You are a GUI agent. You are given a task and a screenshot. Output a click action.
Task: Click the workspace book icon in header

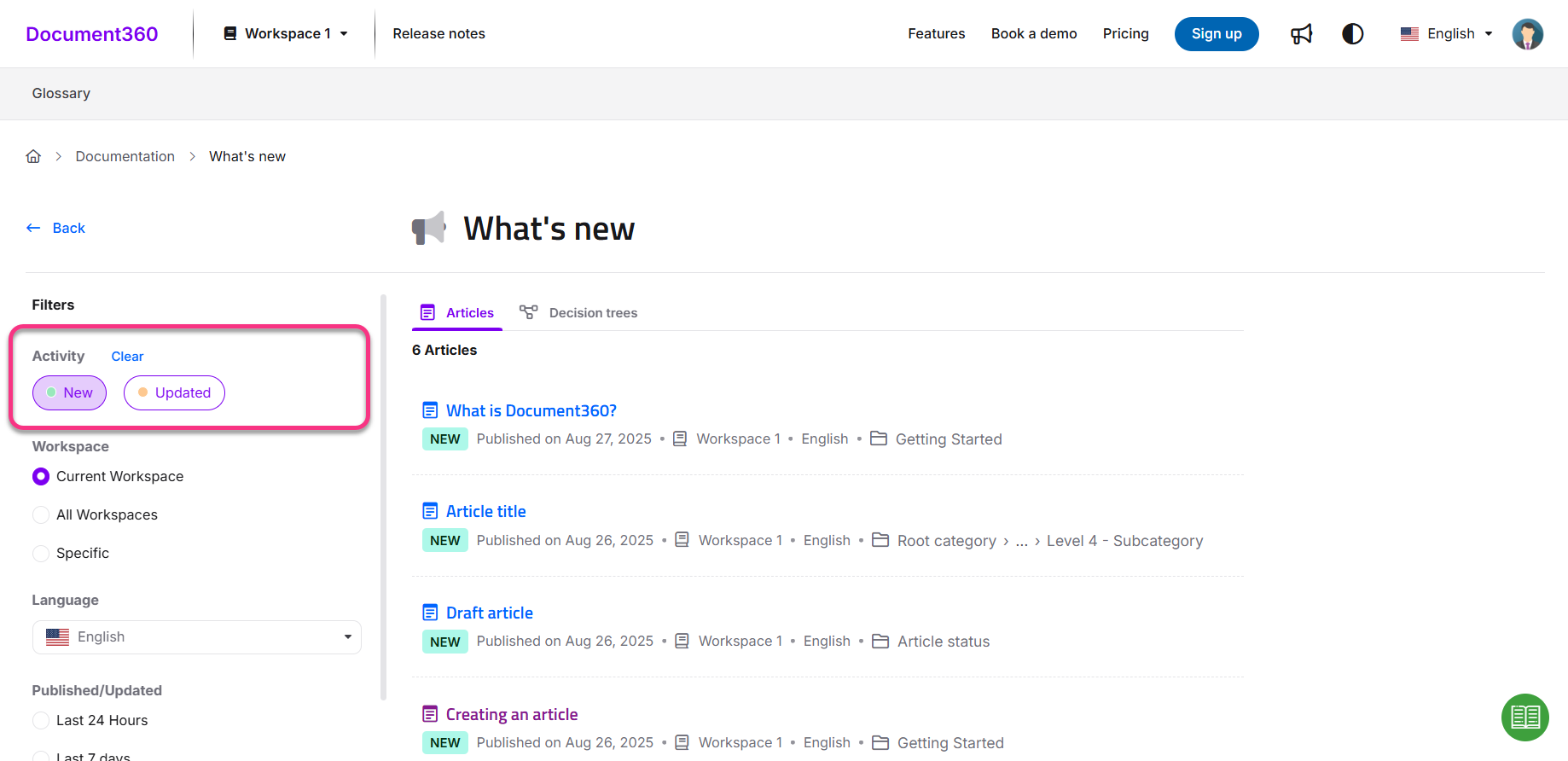(x=229, y=33)
